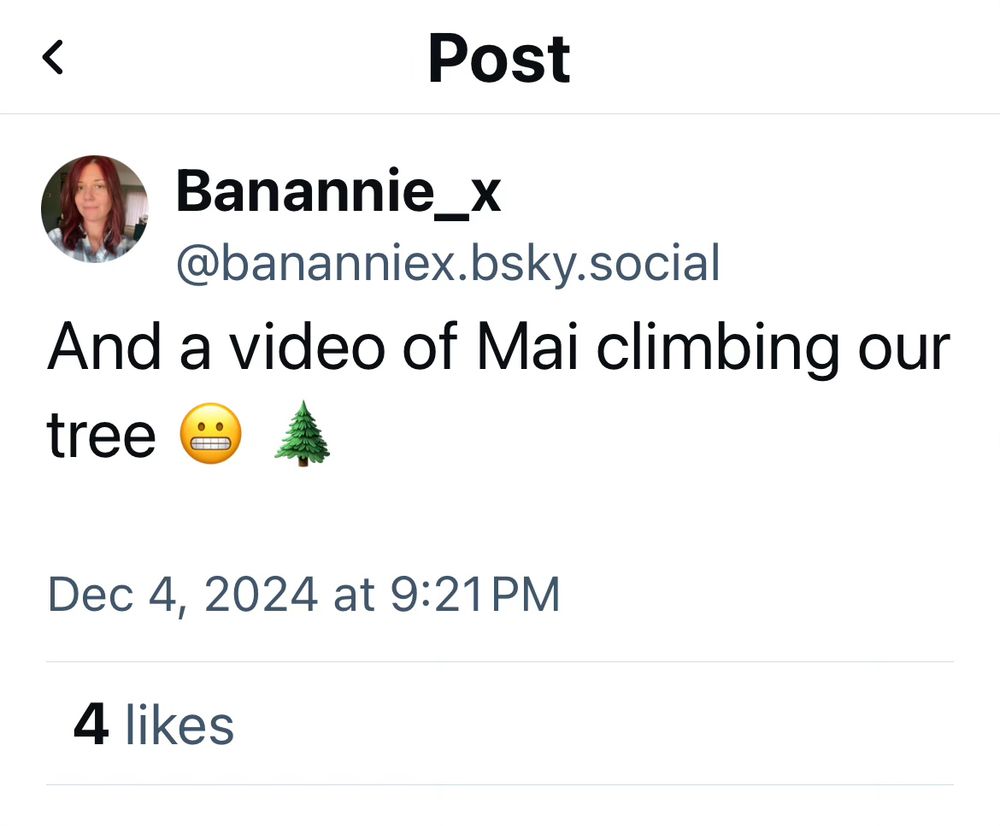
Task: Select the post timestamp line
Action: pos(303,595)
